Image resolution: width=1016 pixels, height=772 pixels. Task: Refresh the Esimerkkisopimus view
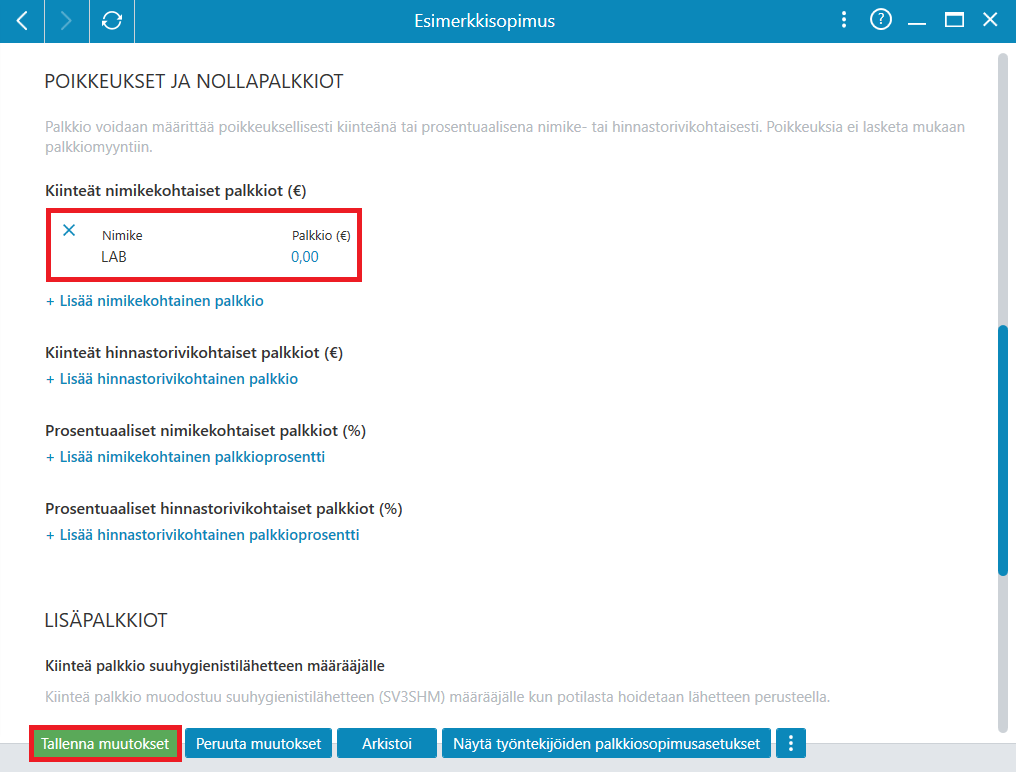(x=112, y=21)
